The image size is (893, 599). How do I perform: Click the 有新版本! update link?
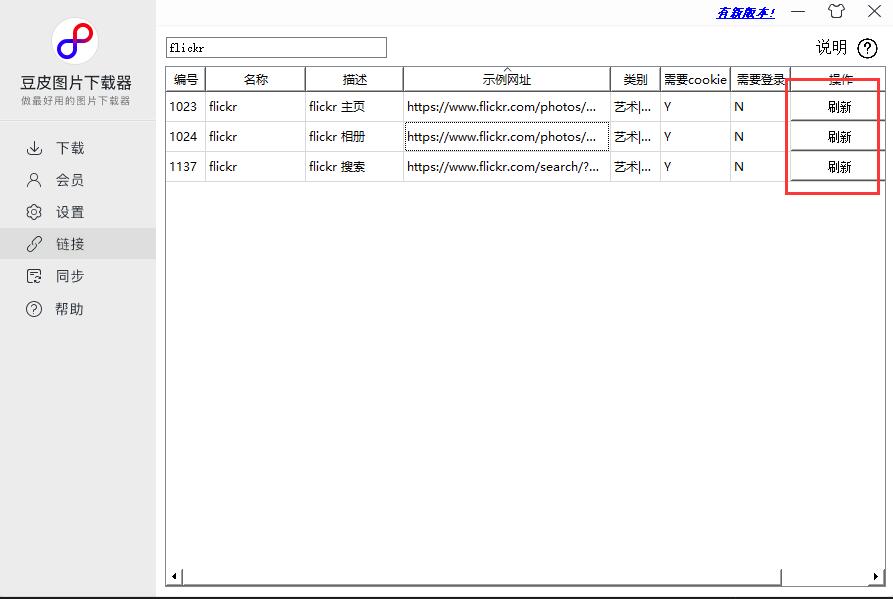click(x=745, y=13)
